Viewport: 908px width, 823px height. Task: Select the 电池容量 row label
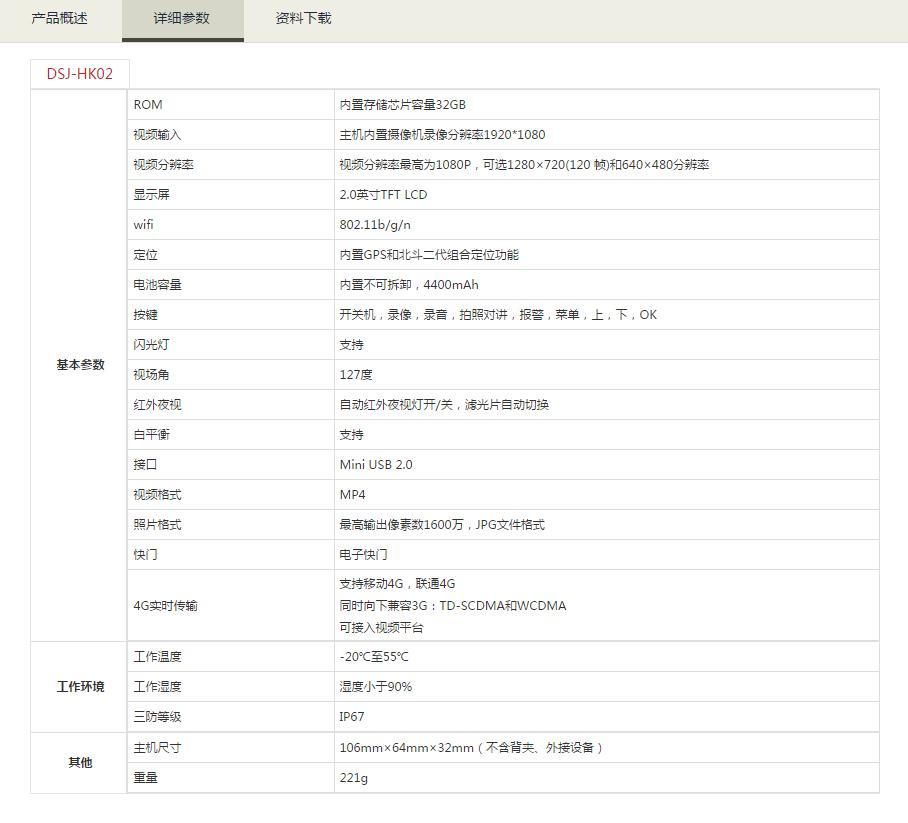(x=158, y=285)
